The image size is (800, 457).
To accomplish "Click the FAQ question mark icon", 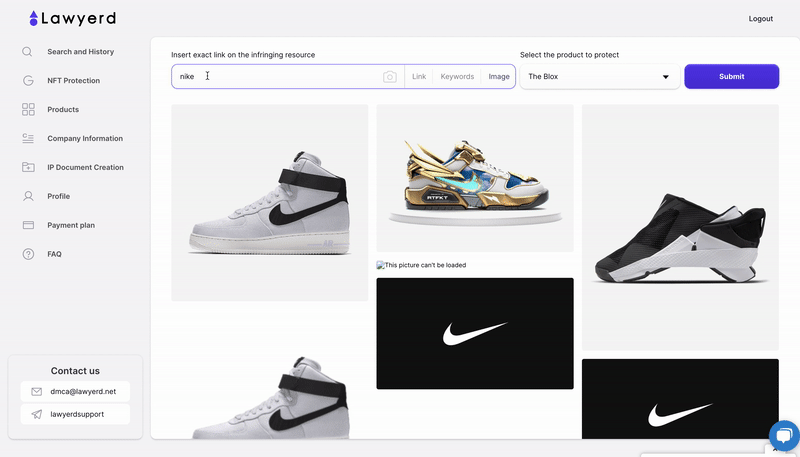I will [x=28, y=254].
